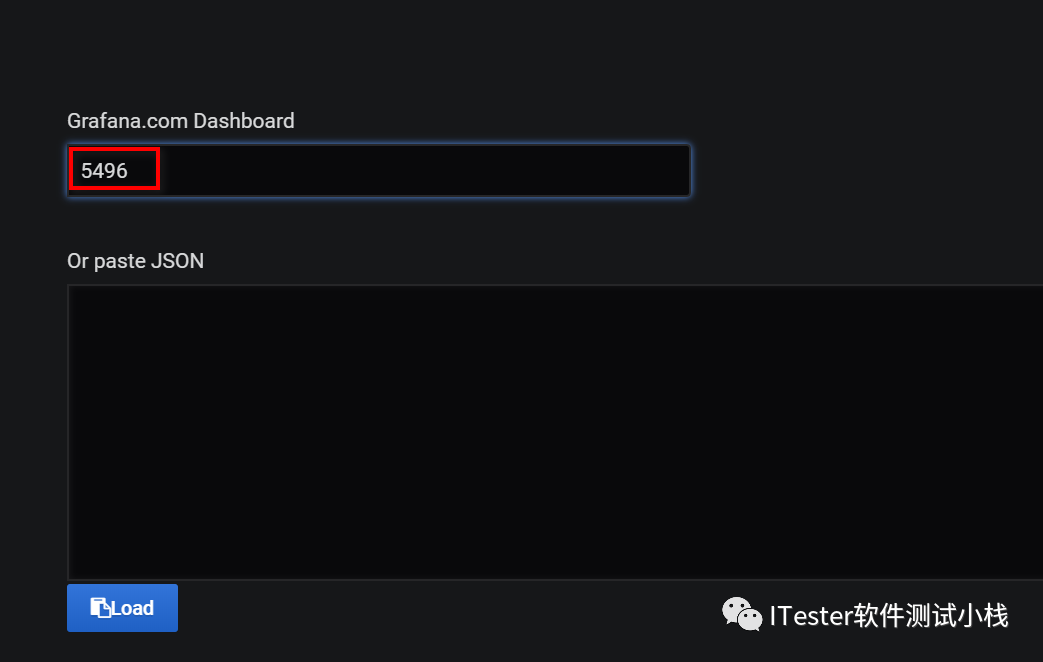
Task: Click empty space right of 5496 in field
Action: 420,171
